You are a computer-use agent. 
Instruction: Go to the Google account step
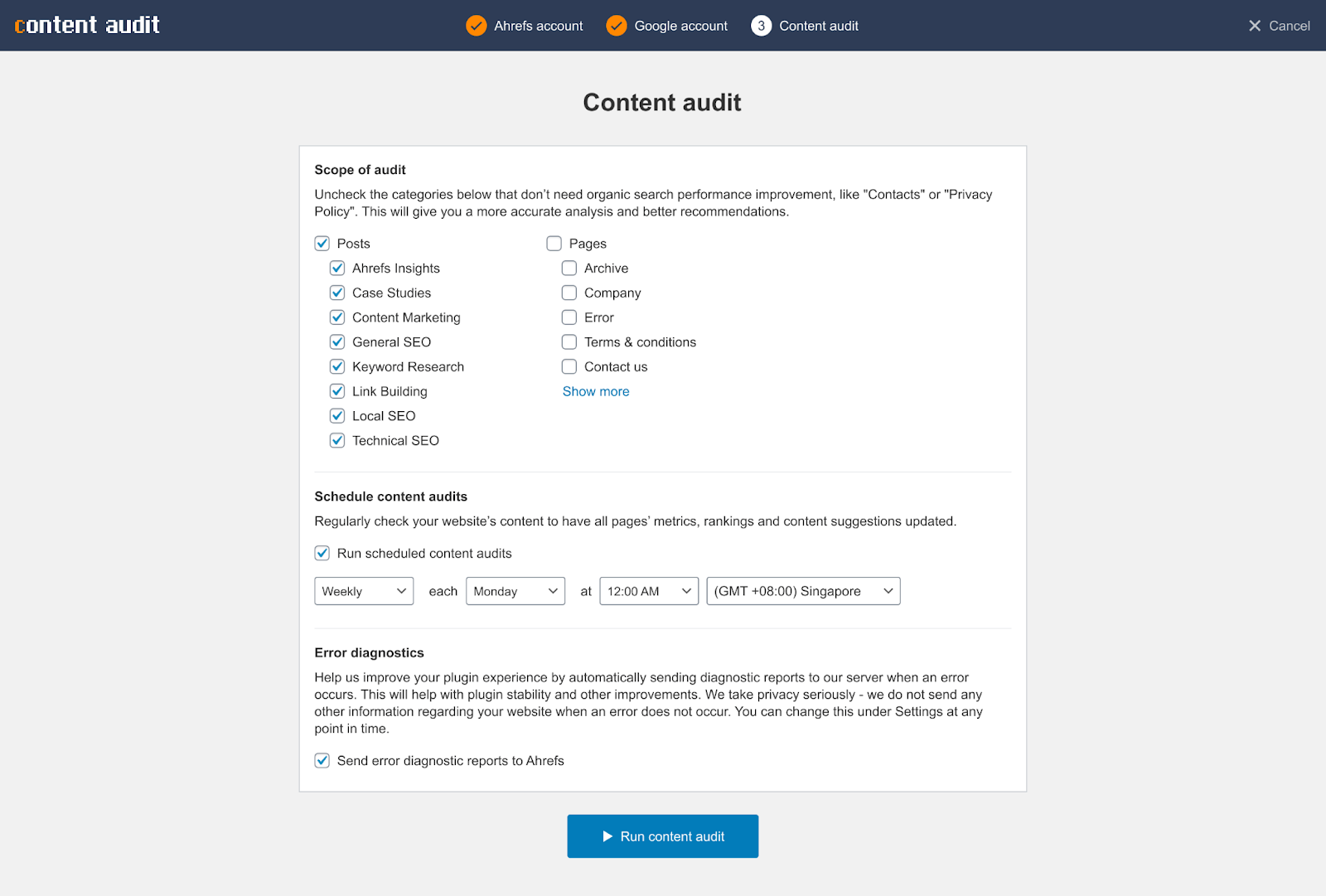[680, 26]
